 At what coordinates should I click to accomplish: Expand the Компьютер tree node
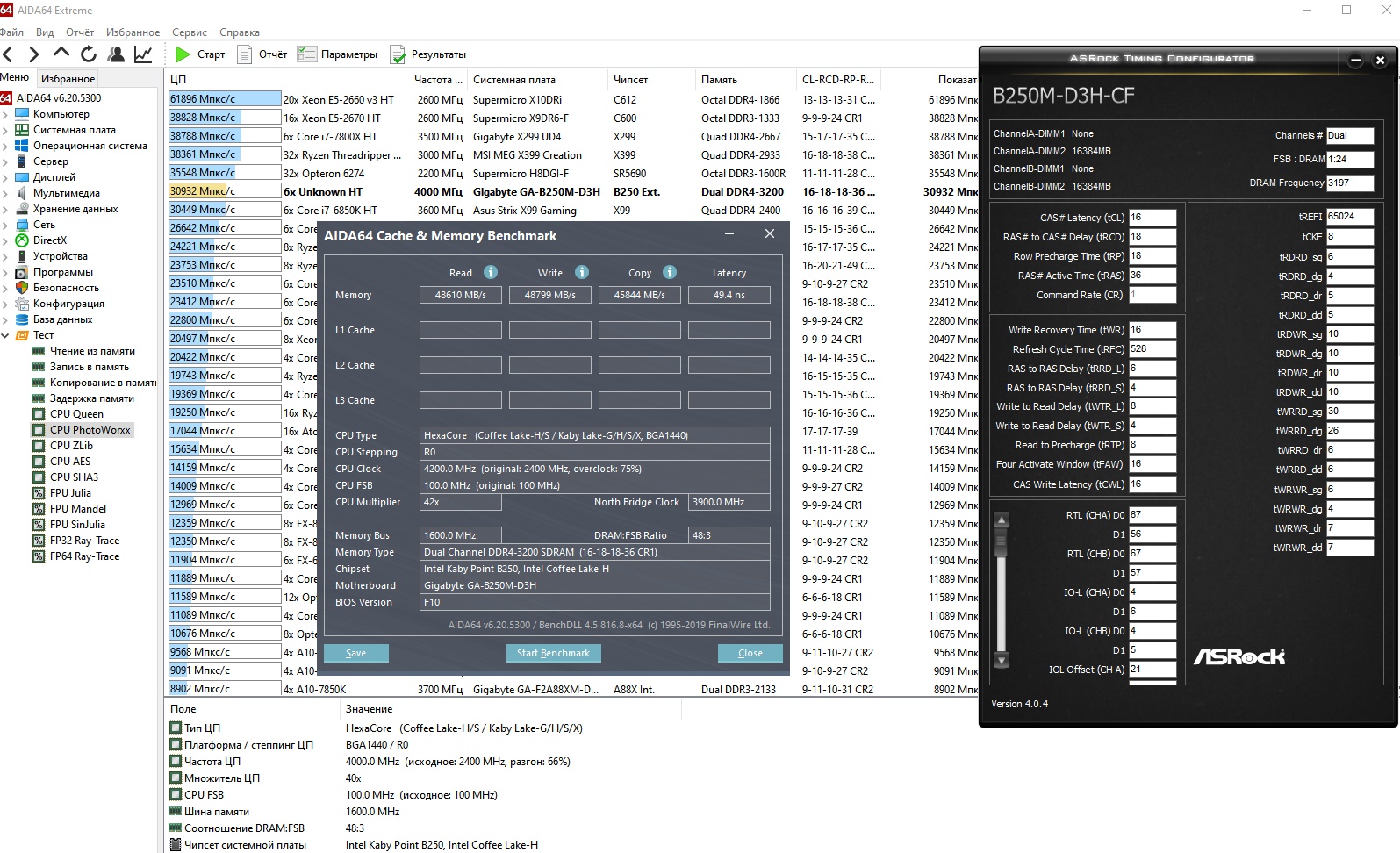(5, 114)
